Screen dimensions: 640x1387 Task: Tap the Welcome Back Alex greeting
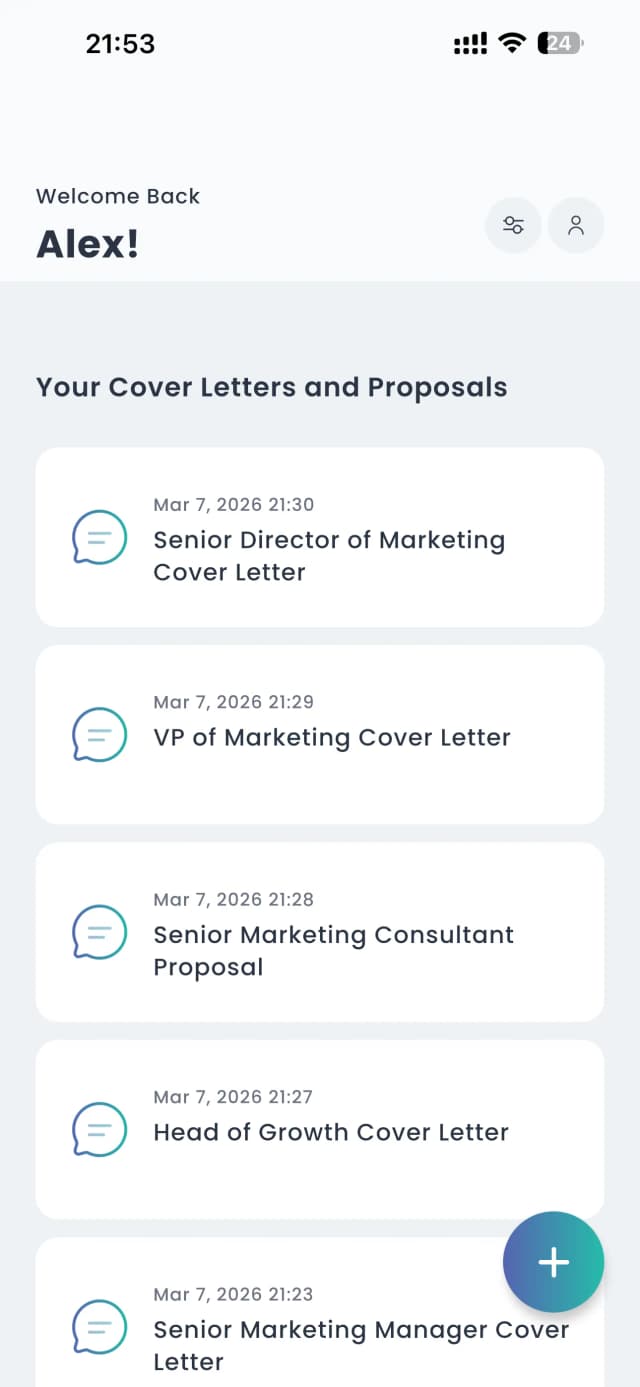click(x=117, y=220)
